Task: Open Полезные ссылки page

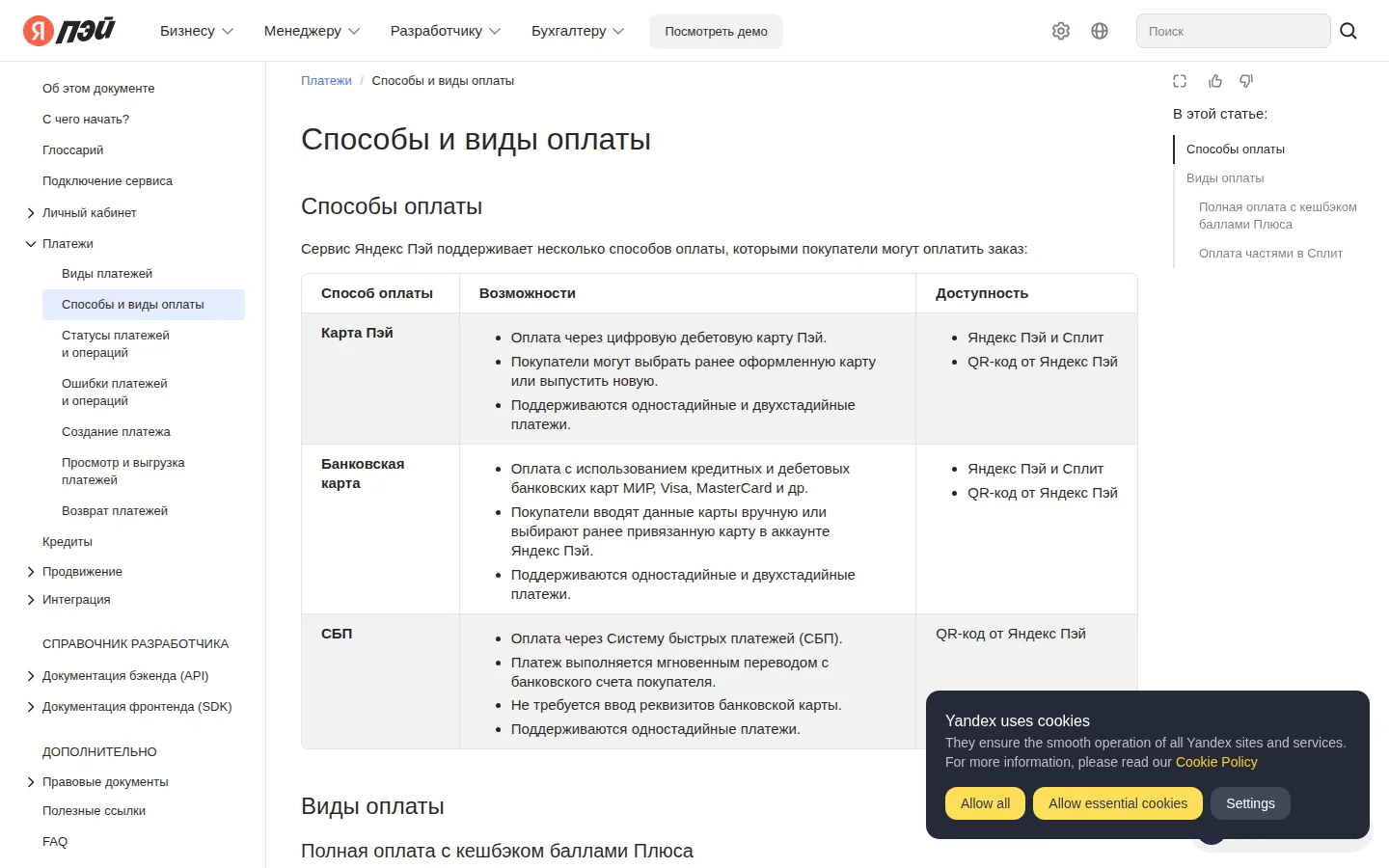Action: coord(94,810)
